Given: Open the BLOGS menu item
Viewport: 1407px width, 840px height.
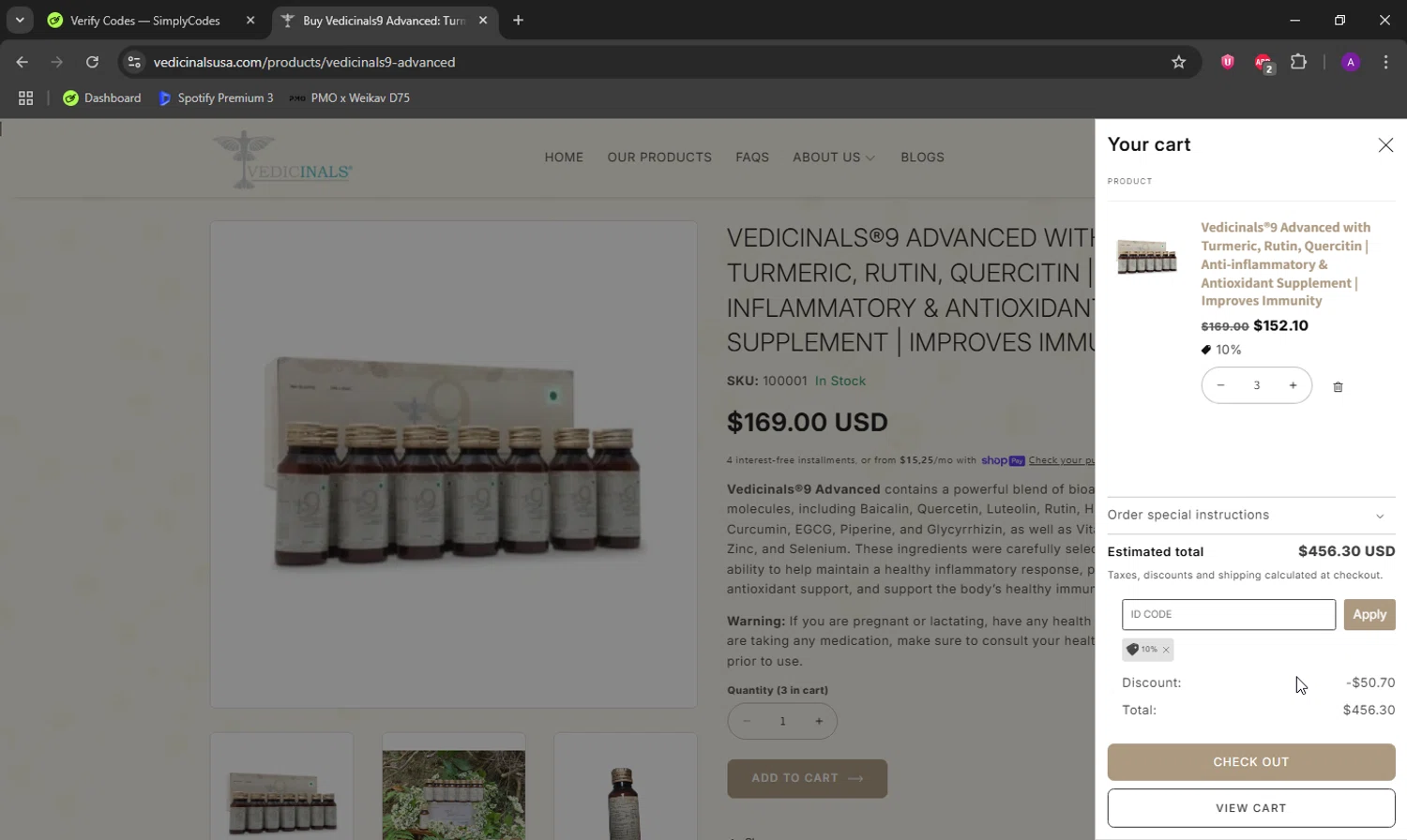Looking at the screenshot, I should point(922,157).
